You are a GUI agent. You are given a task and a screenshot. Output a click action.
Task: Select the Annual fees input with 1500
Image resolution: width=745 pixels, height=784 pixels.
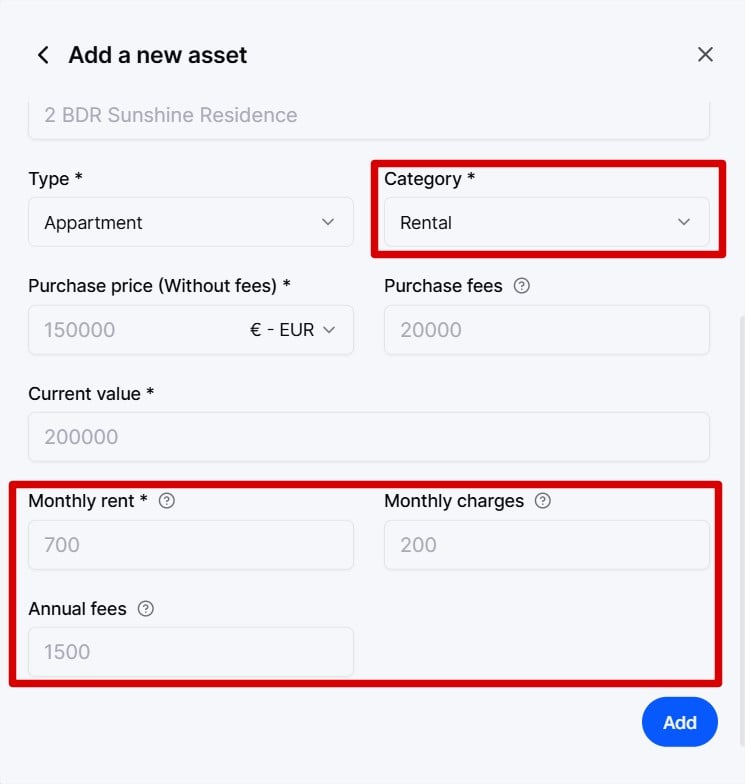[190, 652]
